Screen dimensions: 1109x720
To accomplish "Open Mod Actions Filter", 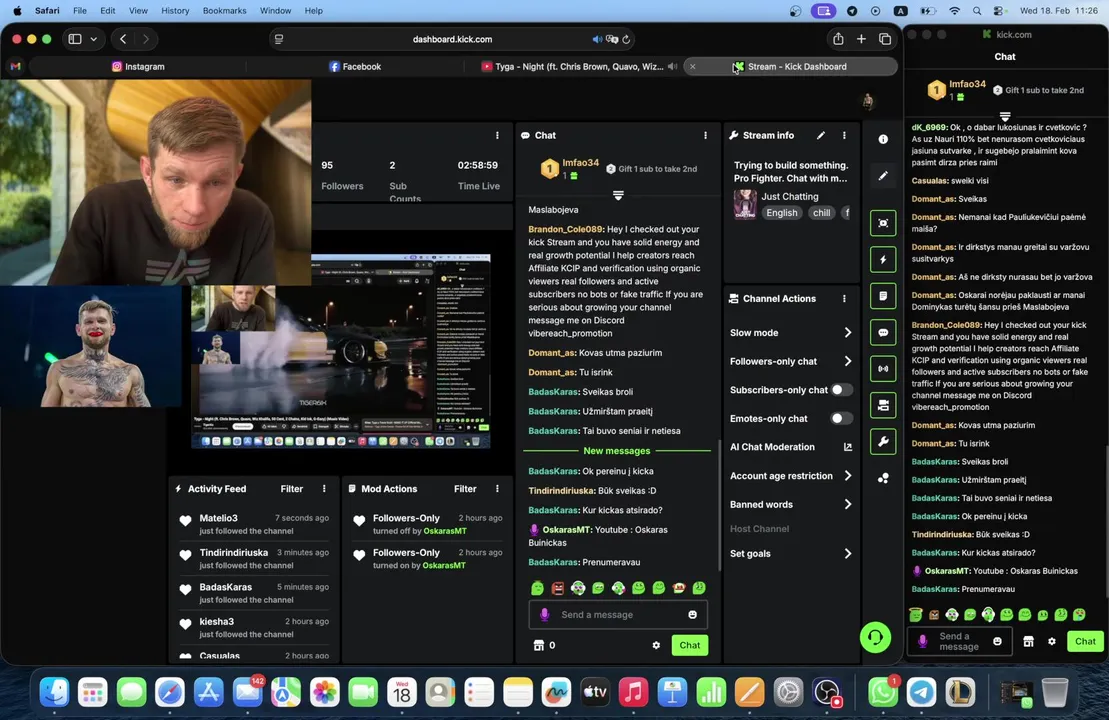I will [465, 489].
